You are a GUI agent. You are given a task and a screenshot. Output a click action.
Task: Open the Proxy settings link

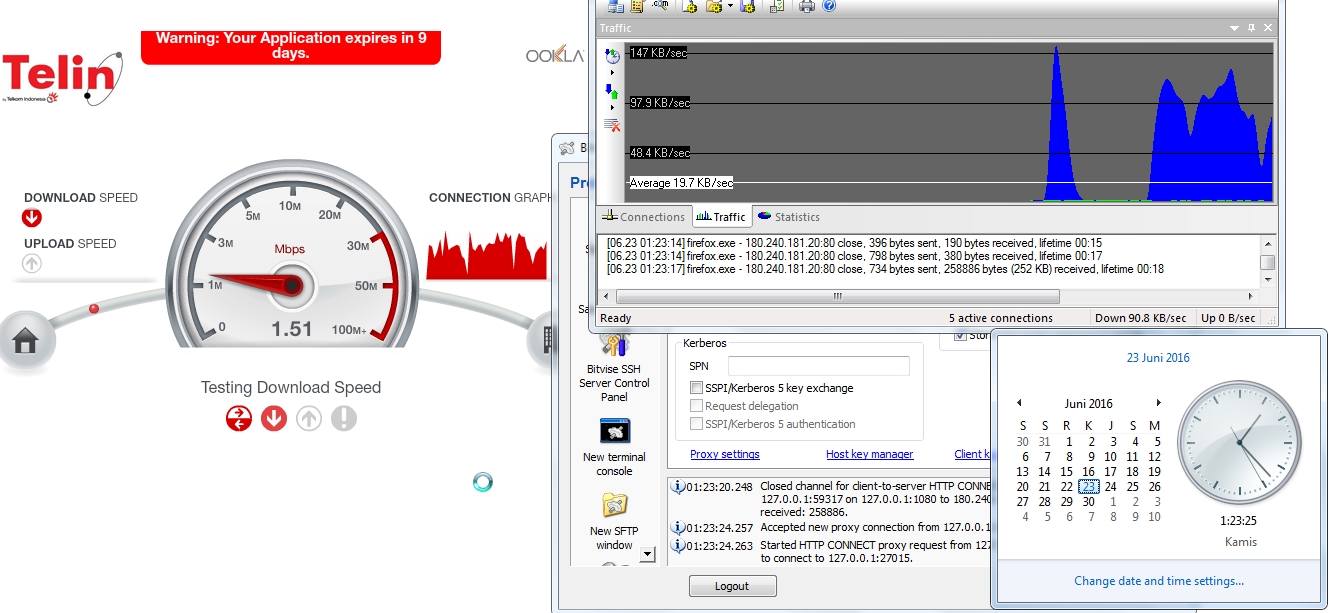[x=725, y=454]
